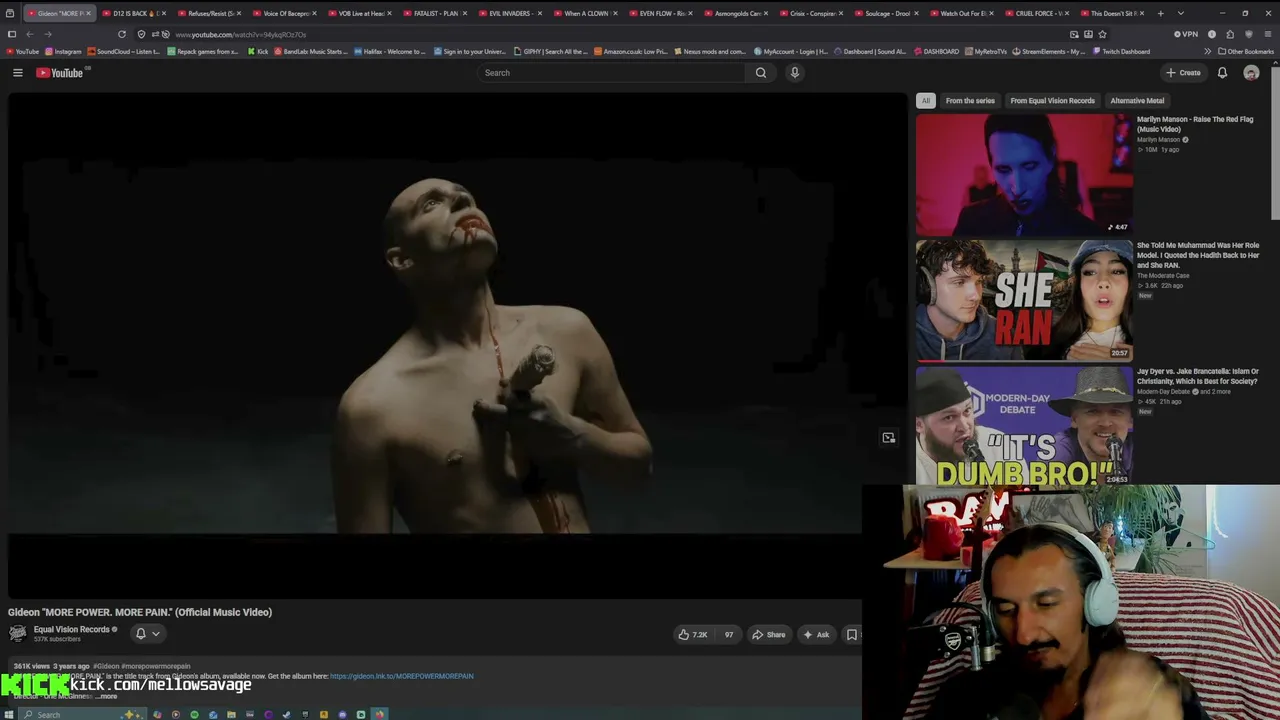Image resolution: width=1280 pixels, height=720 pixels.
Task: Open the Instagram bookmark
Action: (x=63, y=51)
